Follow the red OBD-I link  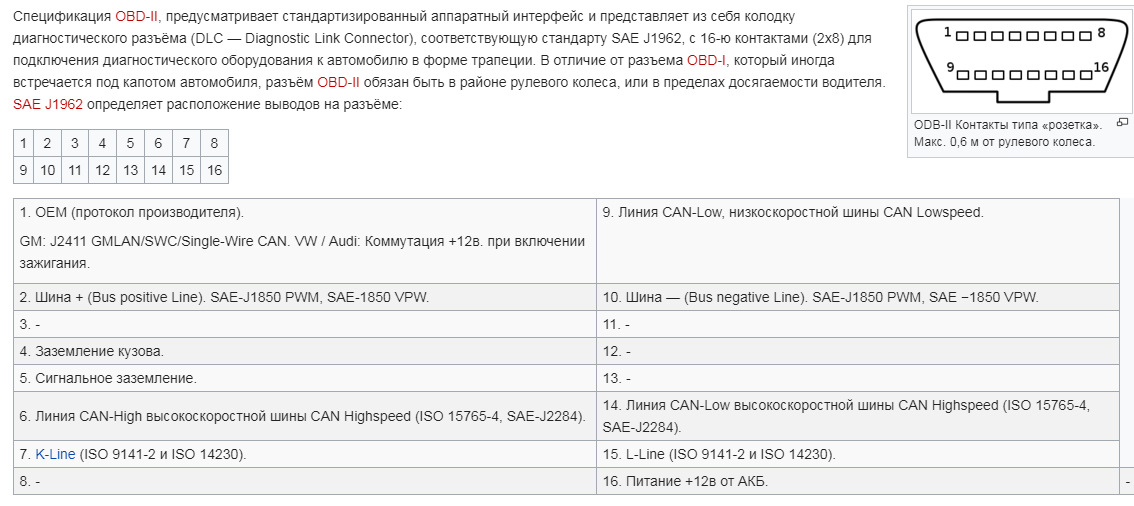(x=707, y=61)
